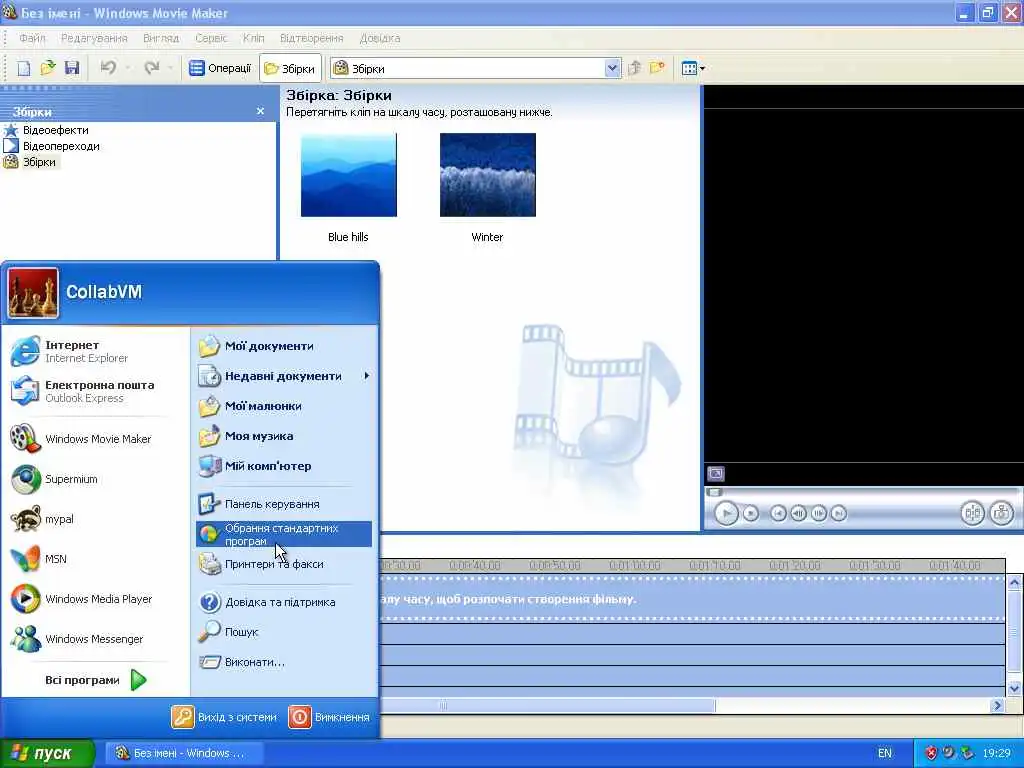Click the Undo arrow in toolbar
Image resolution: width=1024 pixels, height=768 pixels.
click(108, 68)
